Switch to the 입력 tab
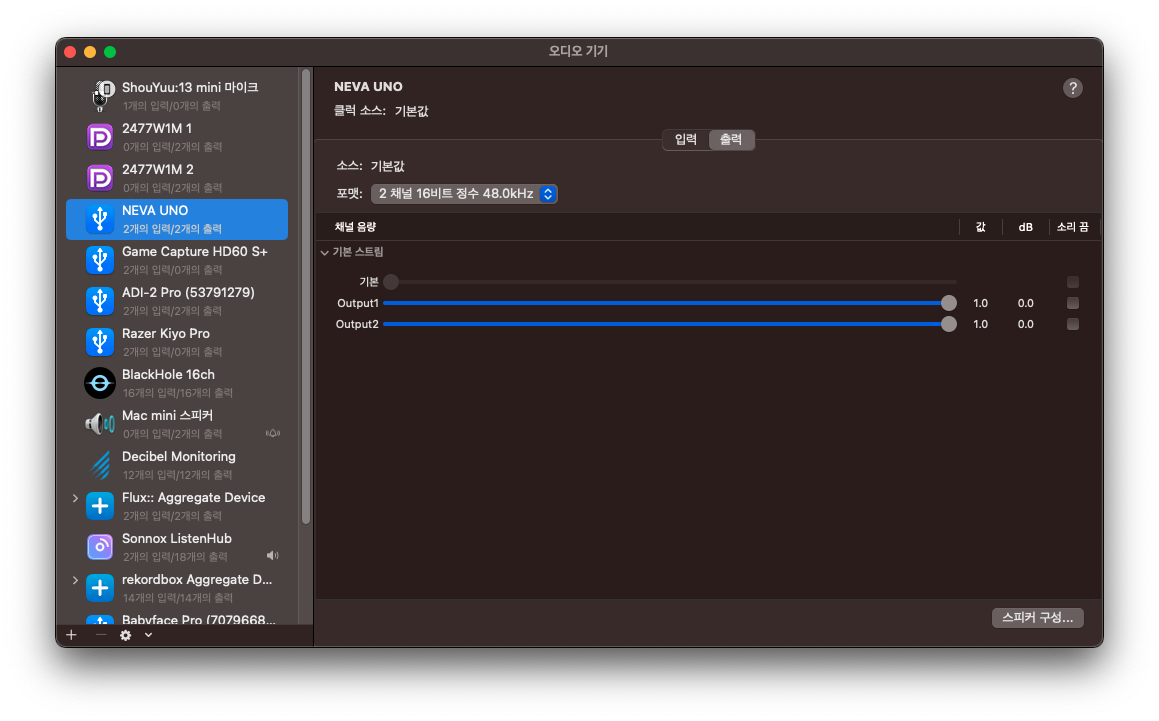This screenshot has width=1159, height=721. pyautogui.click(x=686, y=139)
